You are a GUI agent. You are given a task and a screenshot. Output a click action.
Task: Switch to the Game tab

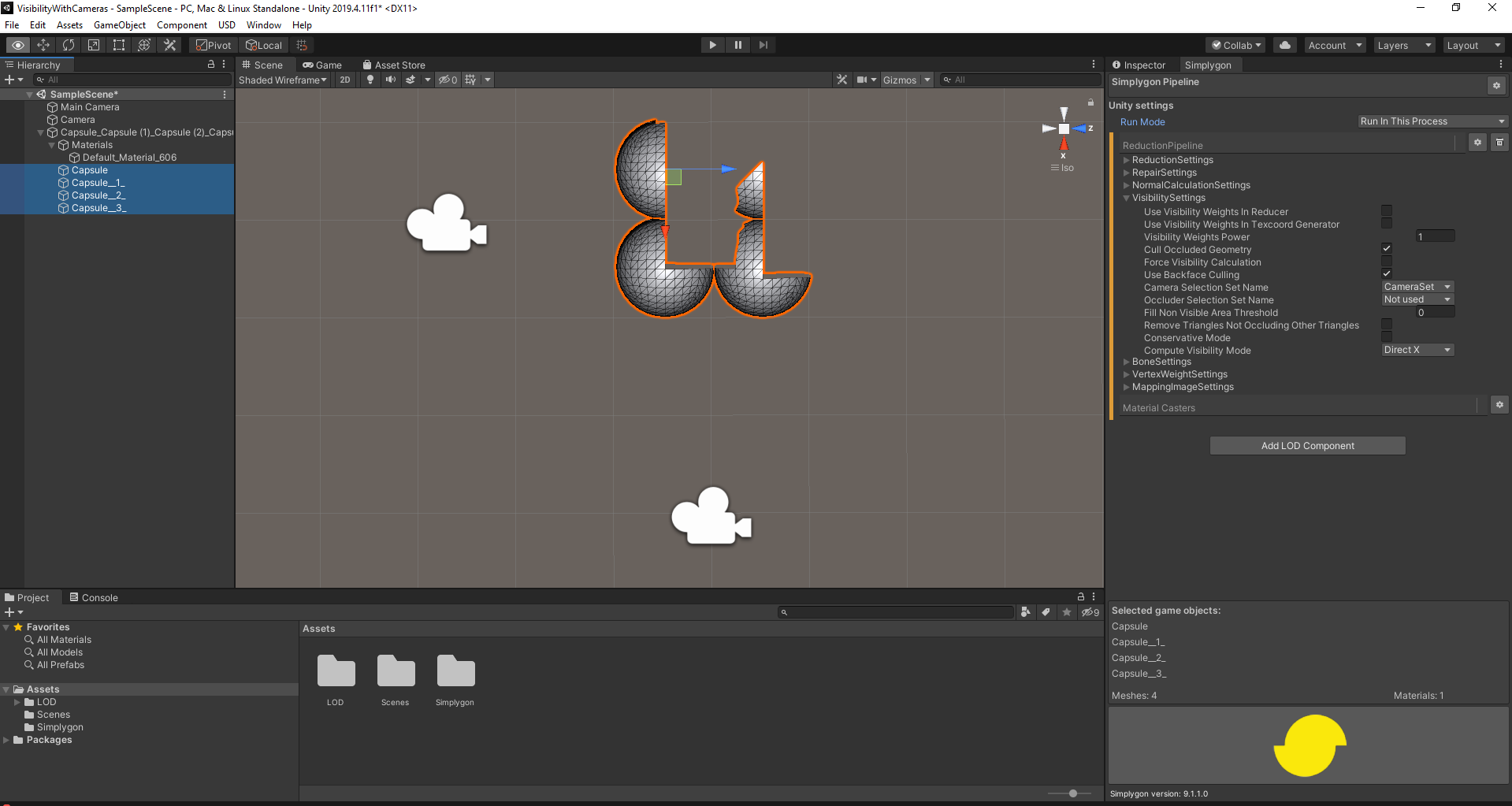click(322, 65)
